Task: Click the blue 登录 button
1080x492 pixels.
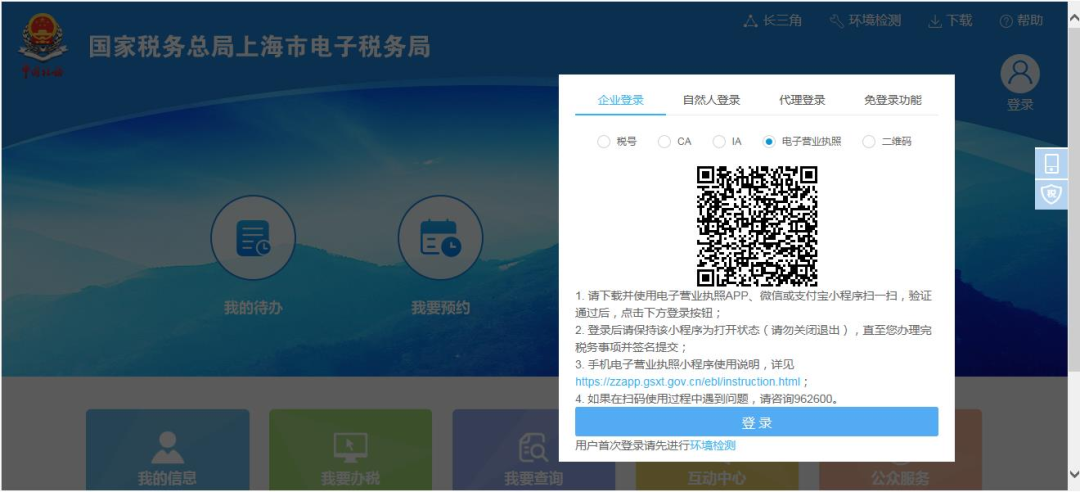Action: point(756,423)
